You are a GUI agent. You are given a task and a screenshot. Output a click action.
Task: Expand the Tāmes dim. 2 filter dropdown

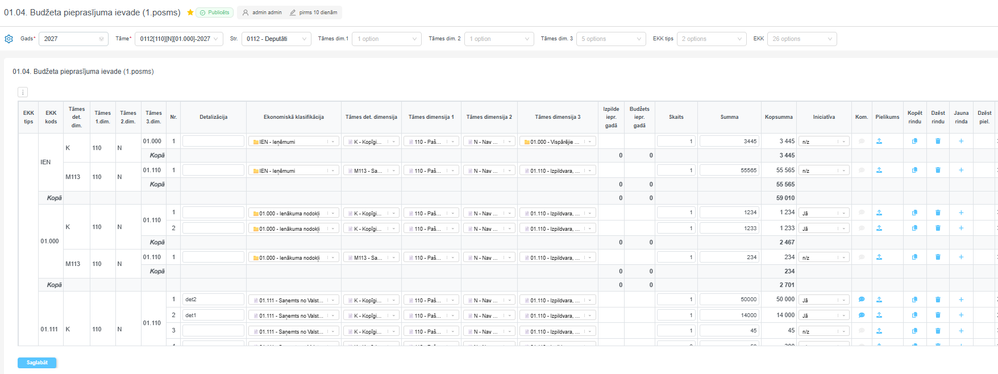tap(499, 39)
